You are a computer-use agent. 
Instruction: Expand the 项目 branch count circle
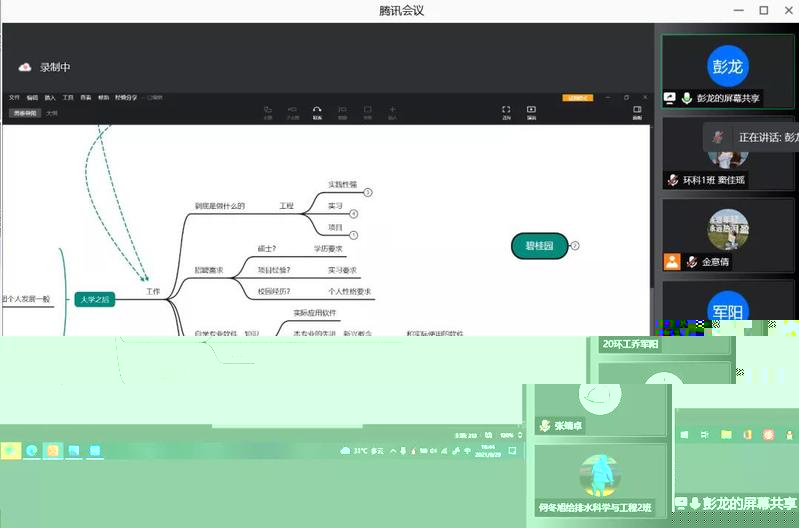point(353,235)
